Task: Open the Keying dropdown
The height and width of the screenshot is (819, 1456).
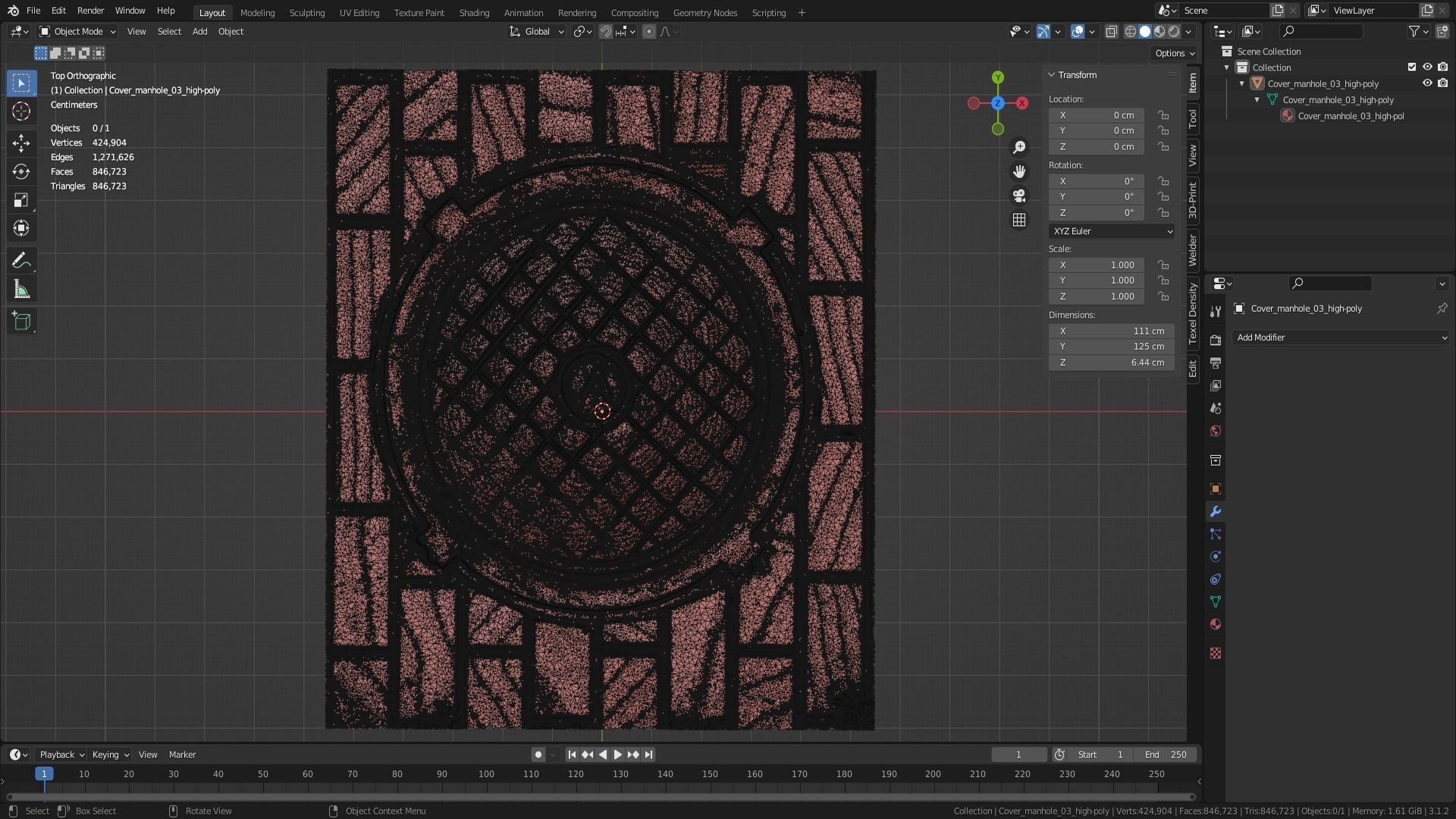Action: coord(110,755)
